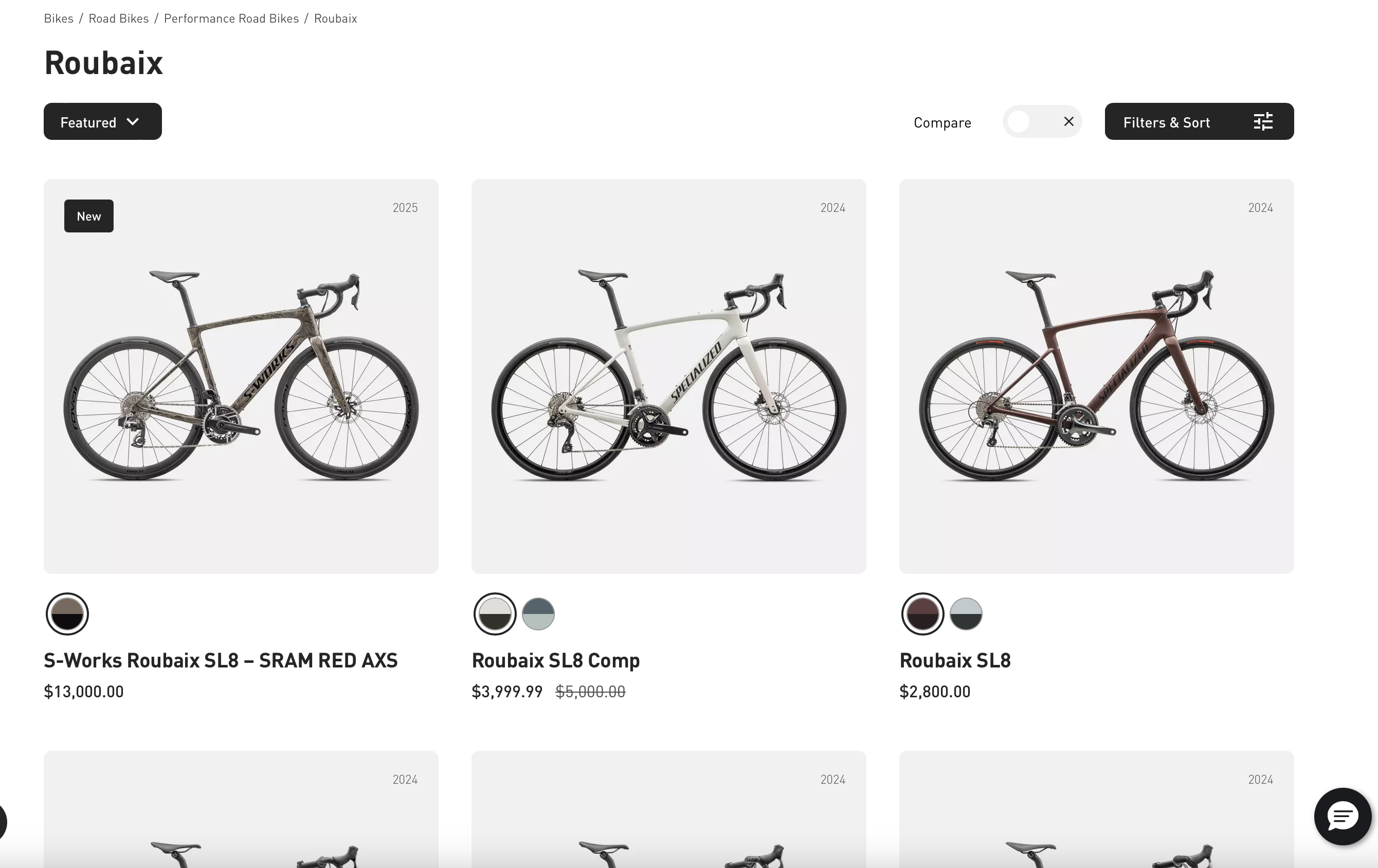Pick the silver/charcoal swatch for Roubaix SL8

point(966,614)
